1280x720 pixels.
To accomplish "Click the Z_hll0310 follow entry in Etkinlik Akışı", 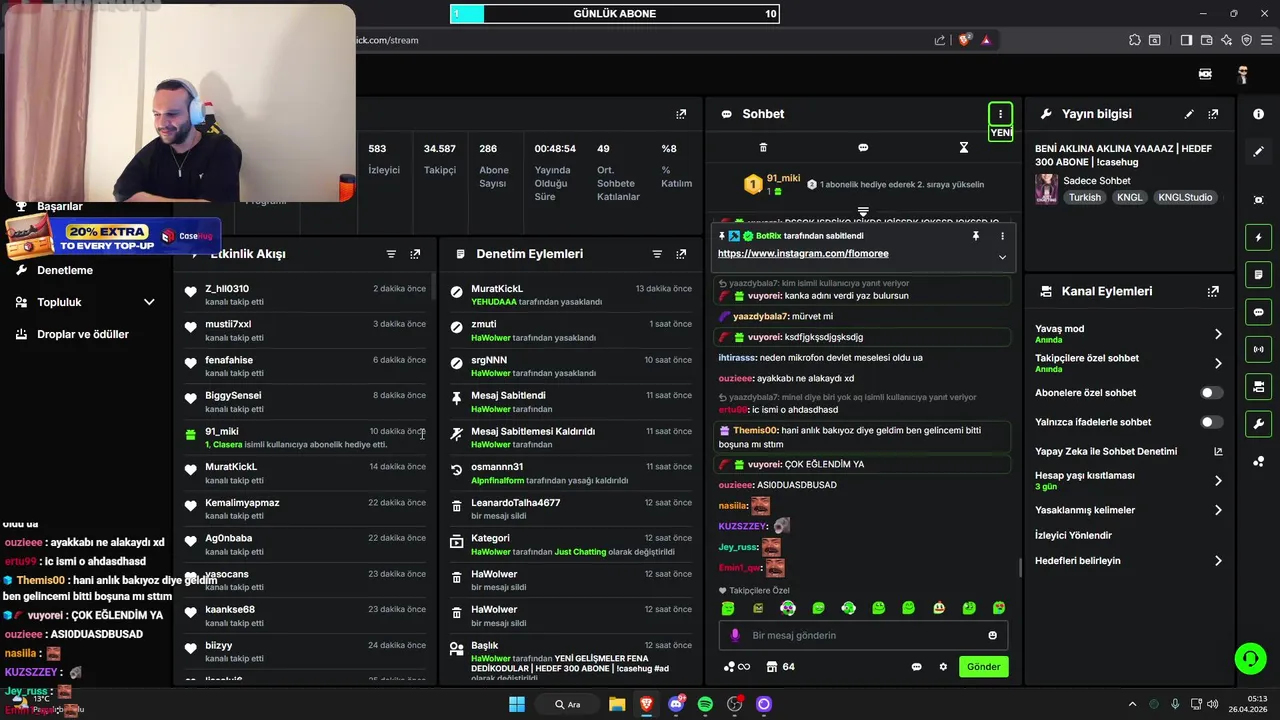I will click(x=304, y=295).
